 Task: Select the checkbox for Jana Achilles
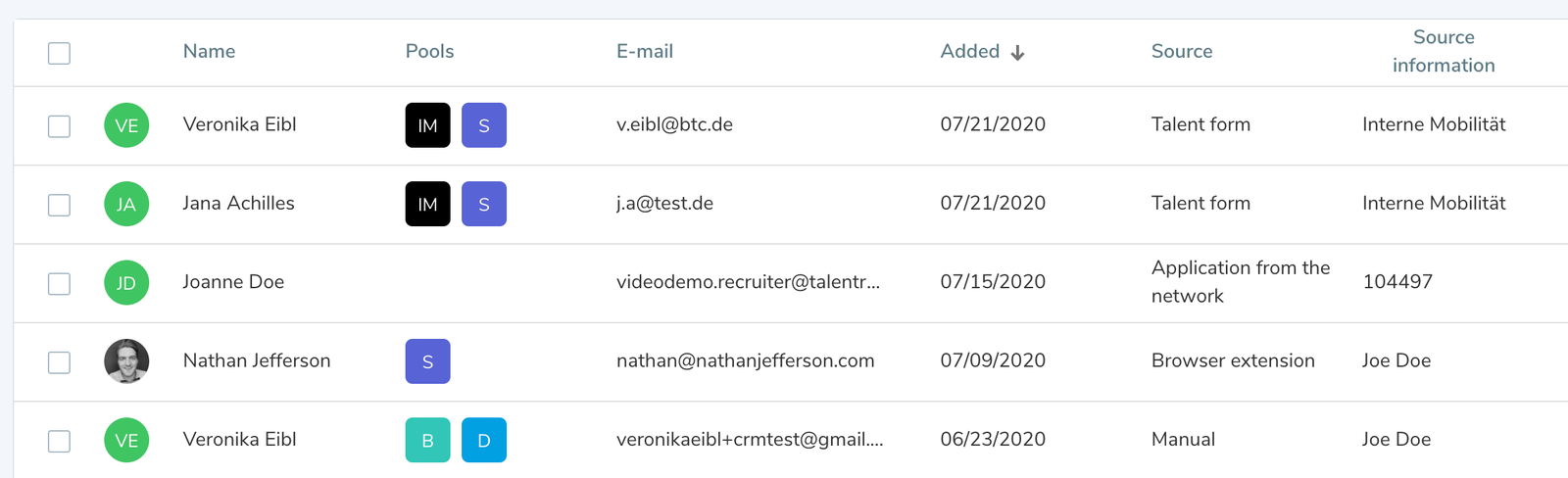[60, 205]
